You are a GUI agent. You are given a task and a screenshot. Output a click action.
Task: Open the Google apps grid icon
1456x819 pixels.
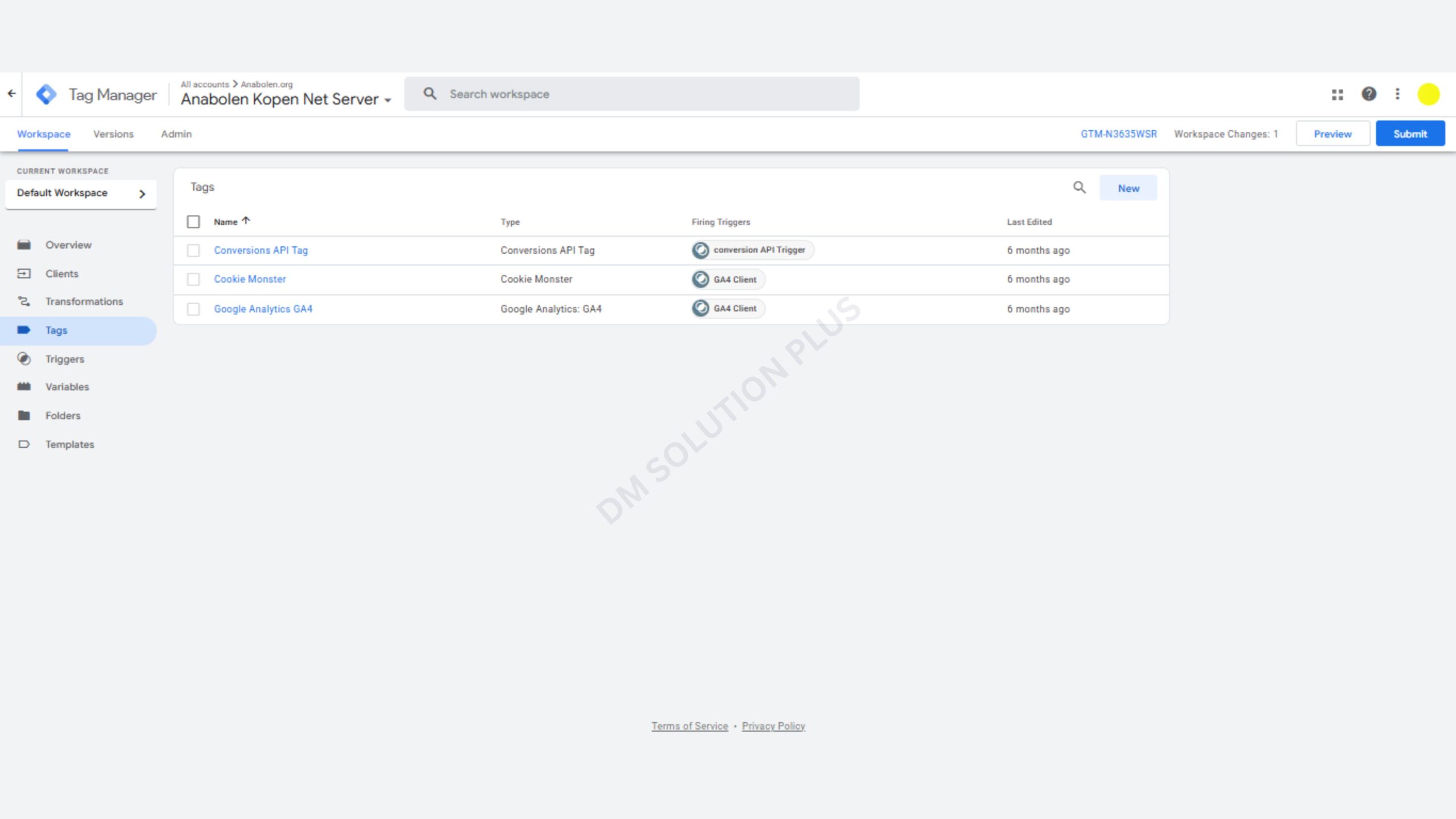pos(1337,94)
